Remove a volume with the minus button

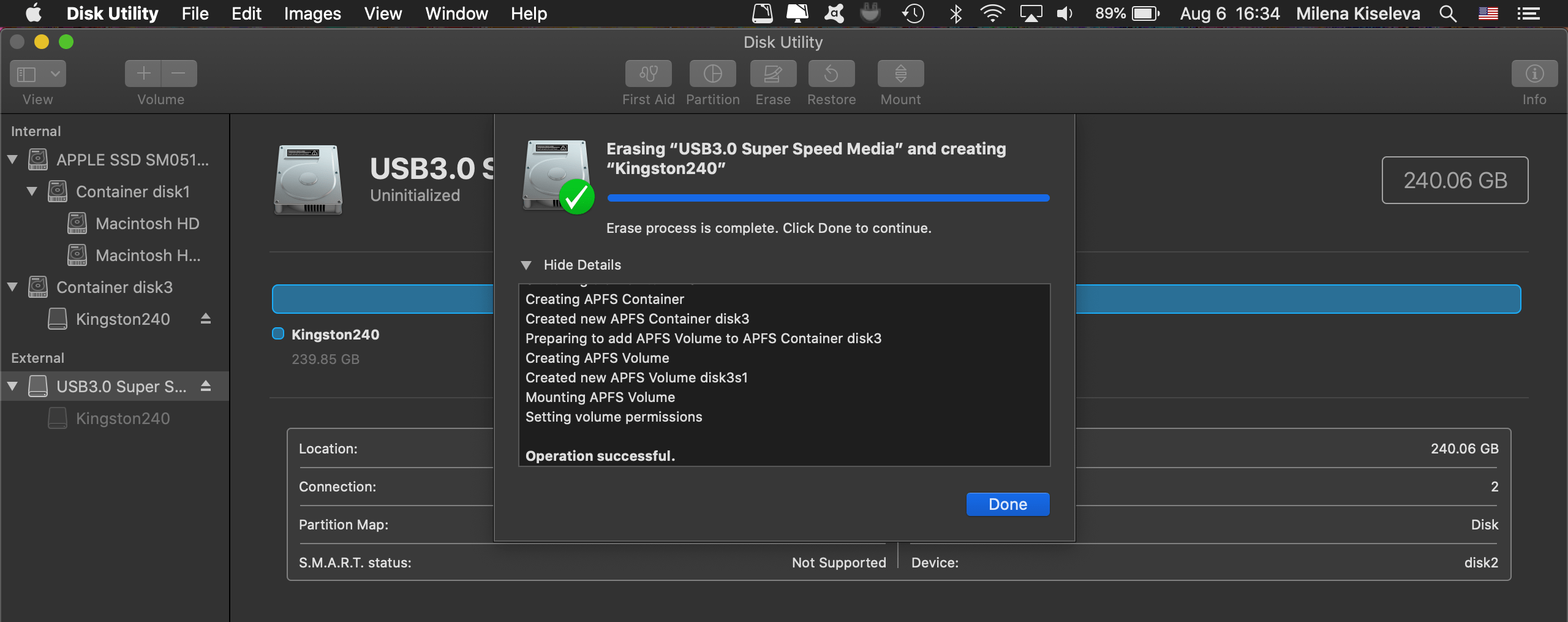click(179, 74)
